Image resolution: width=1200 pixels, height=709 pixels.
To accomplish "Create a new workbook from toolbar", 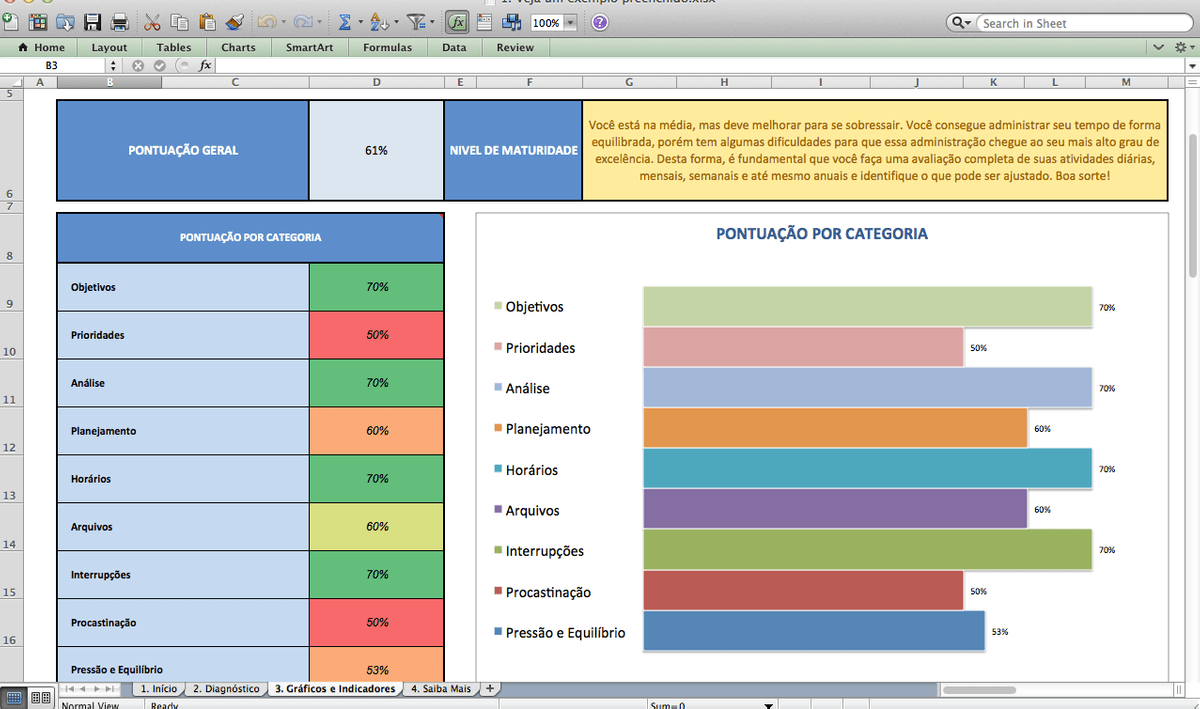I will (x=8, y=21).
